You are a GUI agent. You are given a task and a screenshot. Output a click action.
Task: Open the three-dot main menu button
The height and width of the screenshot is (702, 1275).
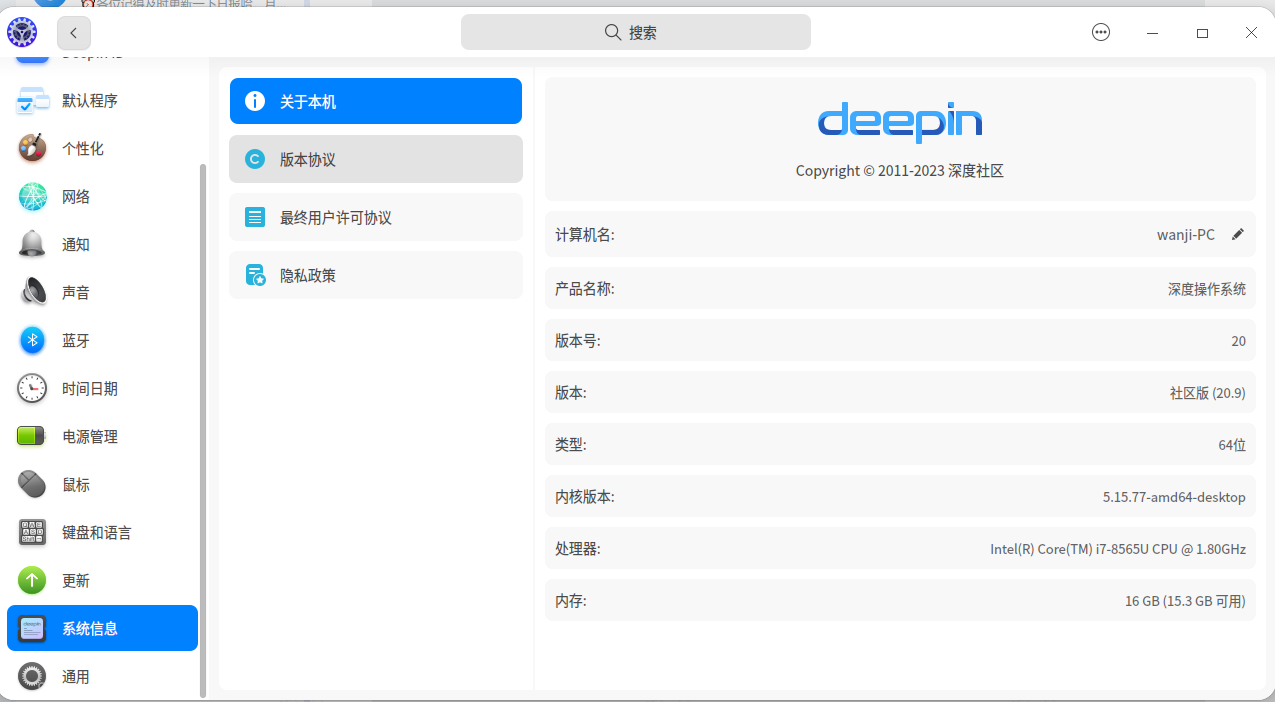point(1101,32)
